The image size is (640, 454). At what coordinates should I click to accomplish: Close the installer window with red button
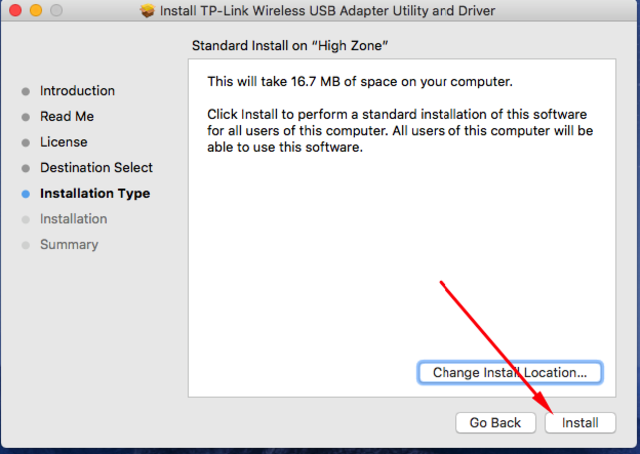click(14, 11)
